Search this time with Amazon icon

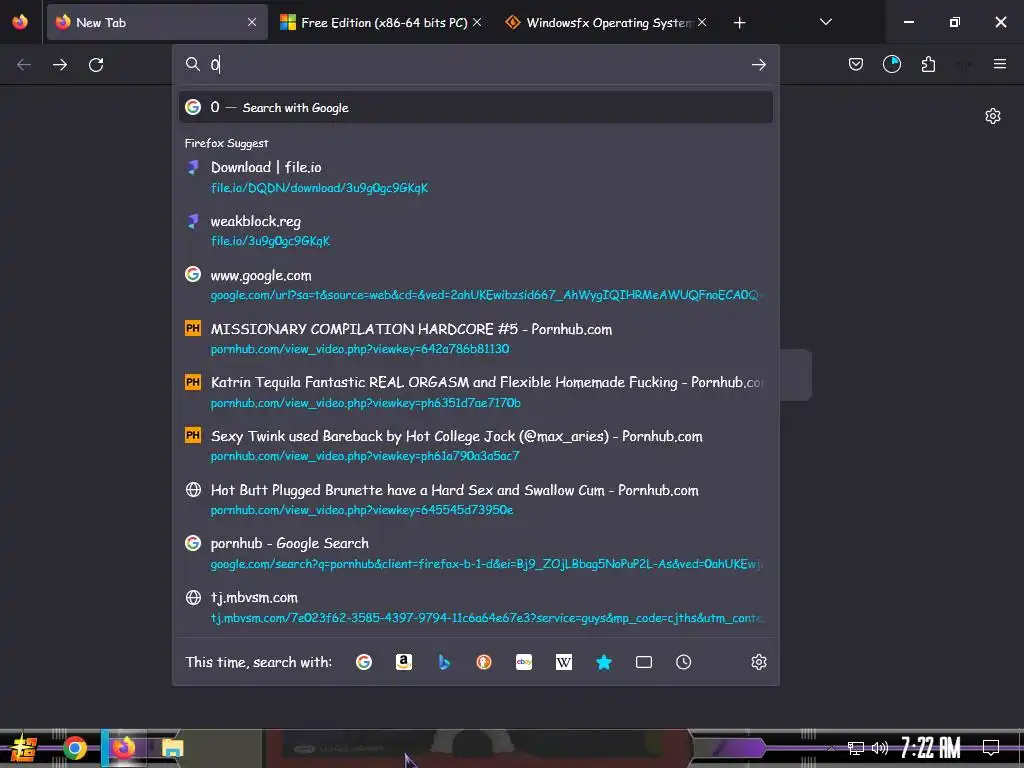click(x=404, y=662)
